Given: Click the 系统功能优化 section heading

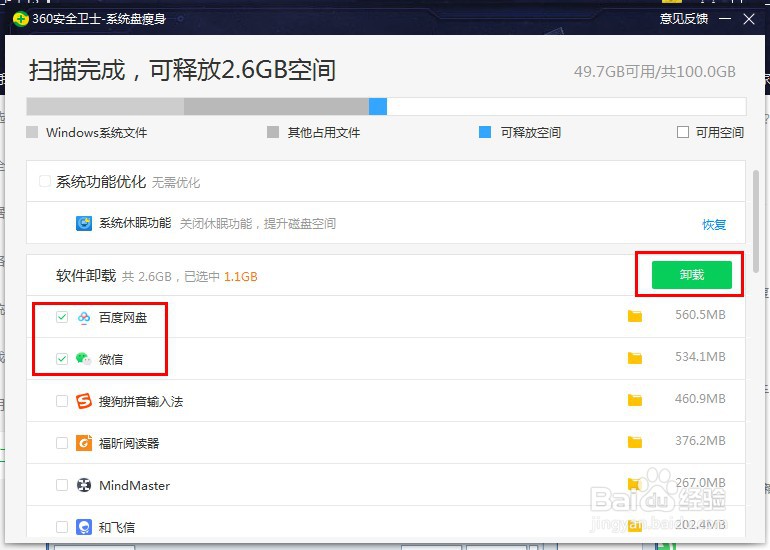Looking at the screenshot, I should [x=101, y=182].
